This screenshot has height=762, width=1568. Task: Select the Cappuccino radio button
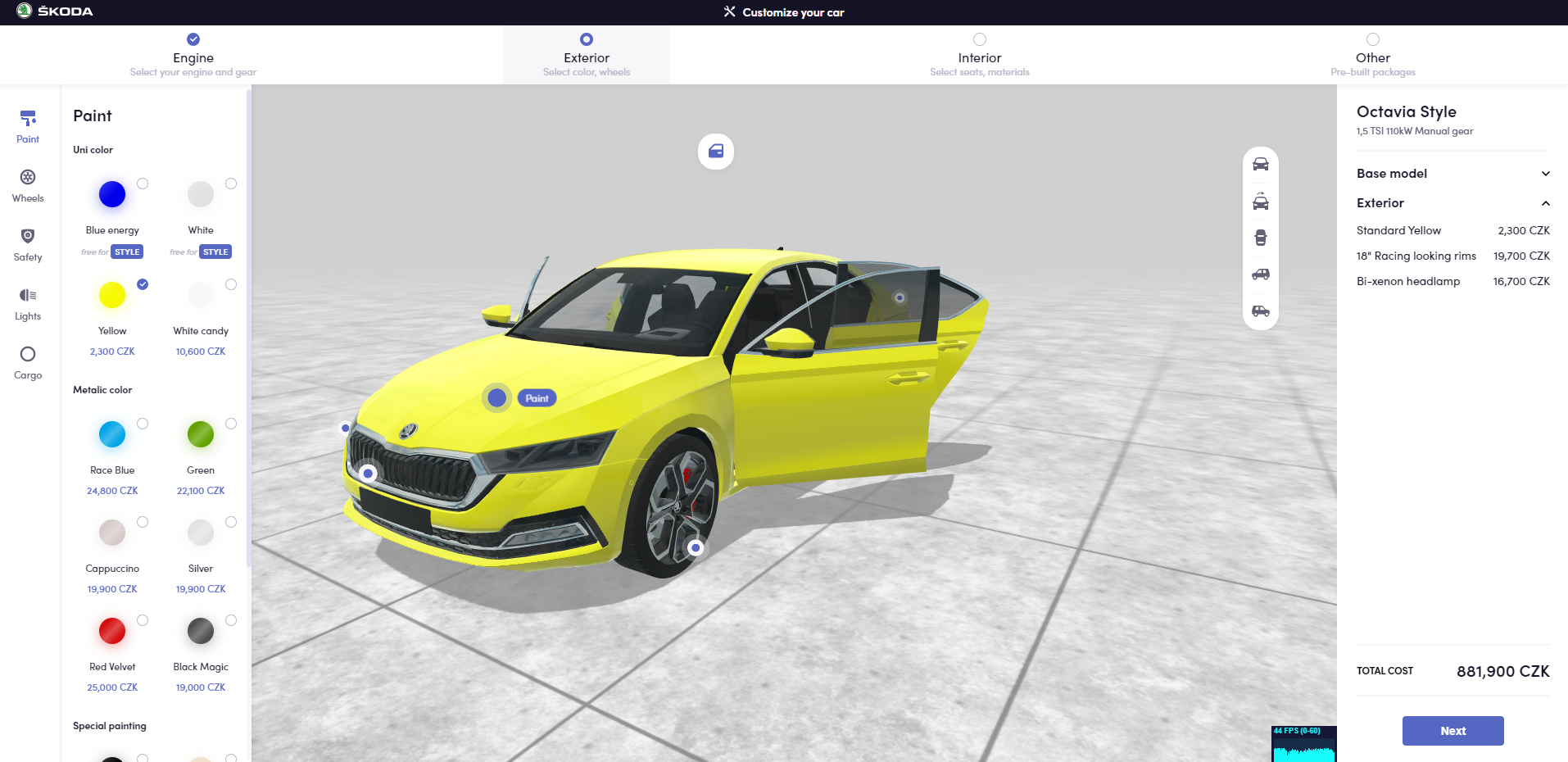[x=143, y=522]
